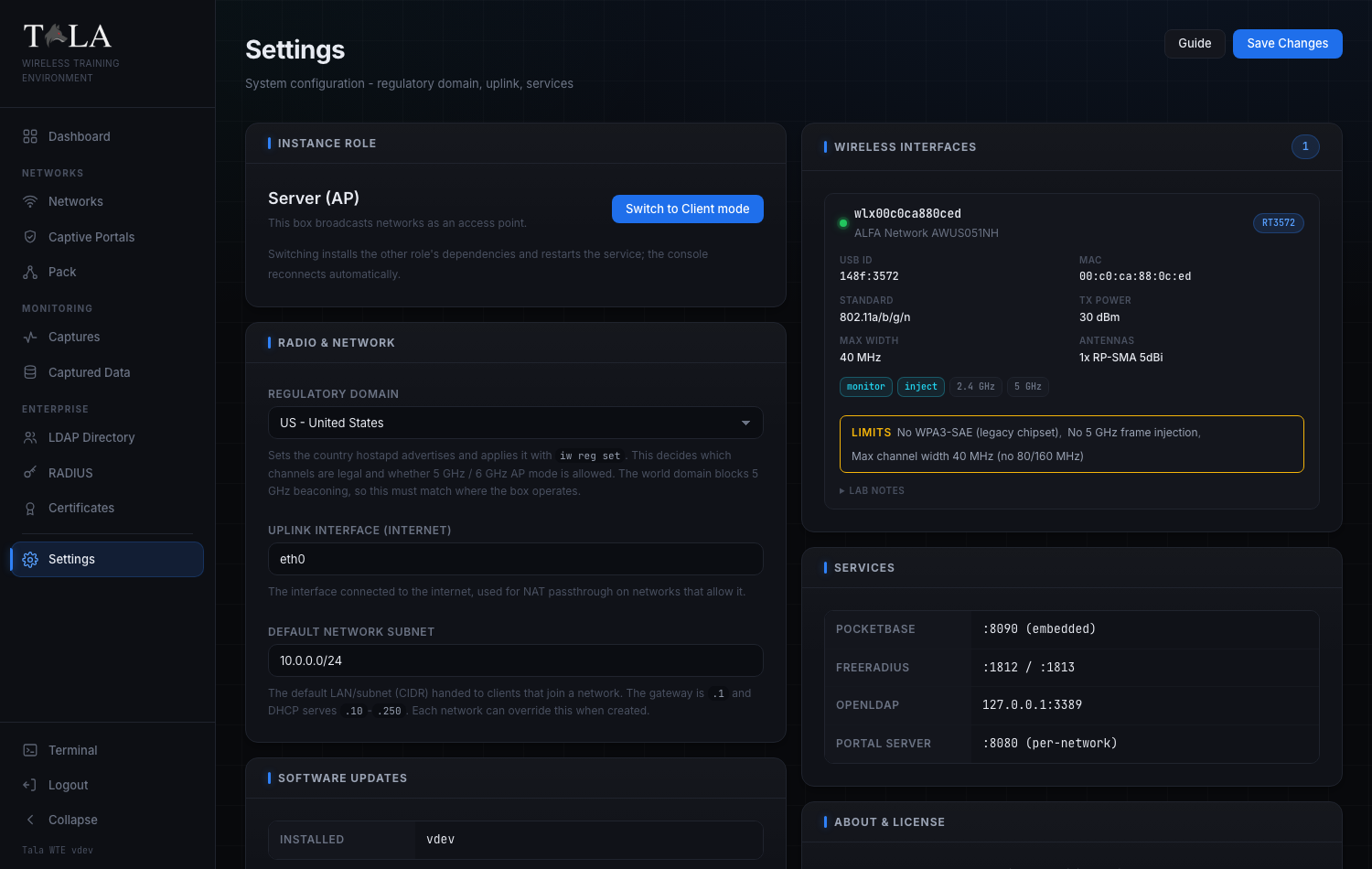Click the antennas 1x RP-SMA 5dBi value
This screenshot has width=1372, height=869.
(1121, 358)
